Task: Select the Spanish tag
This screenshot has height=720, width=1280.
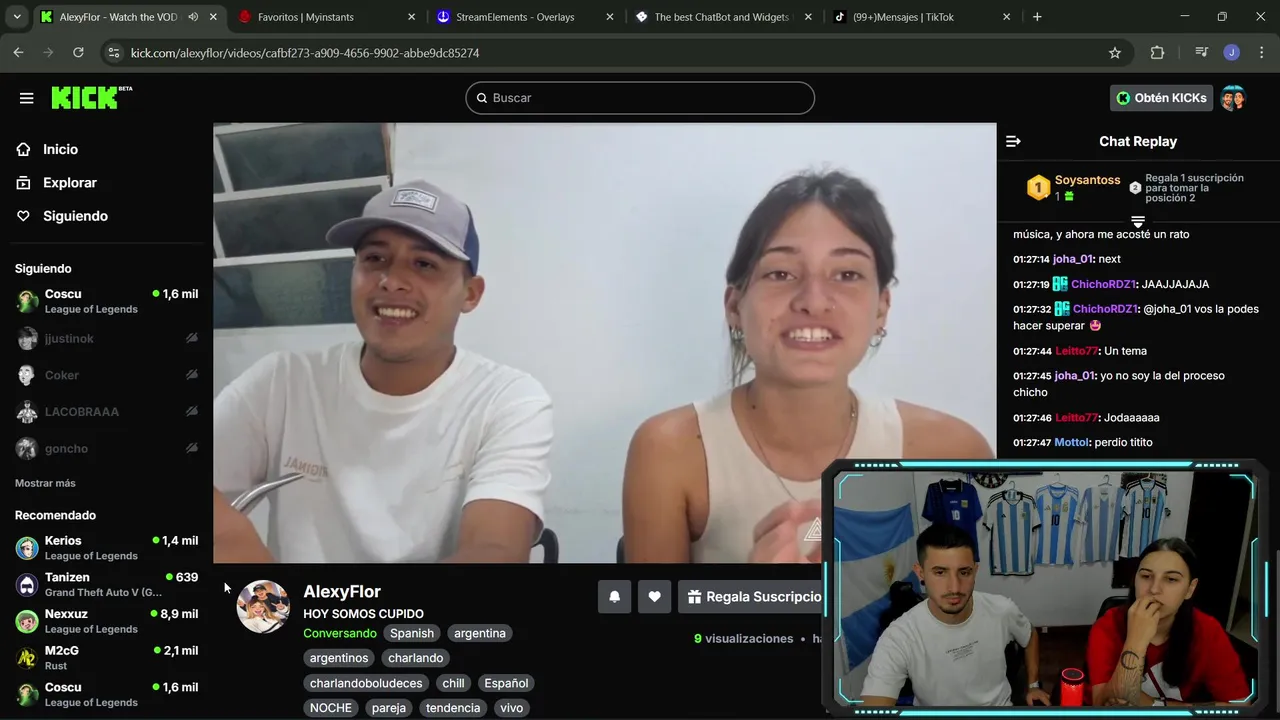Action: 412,633
